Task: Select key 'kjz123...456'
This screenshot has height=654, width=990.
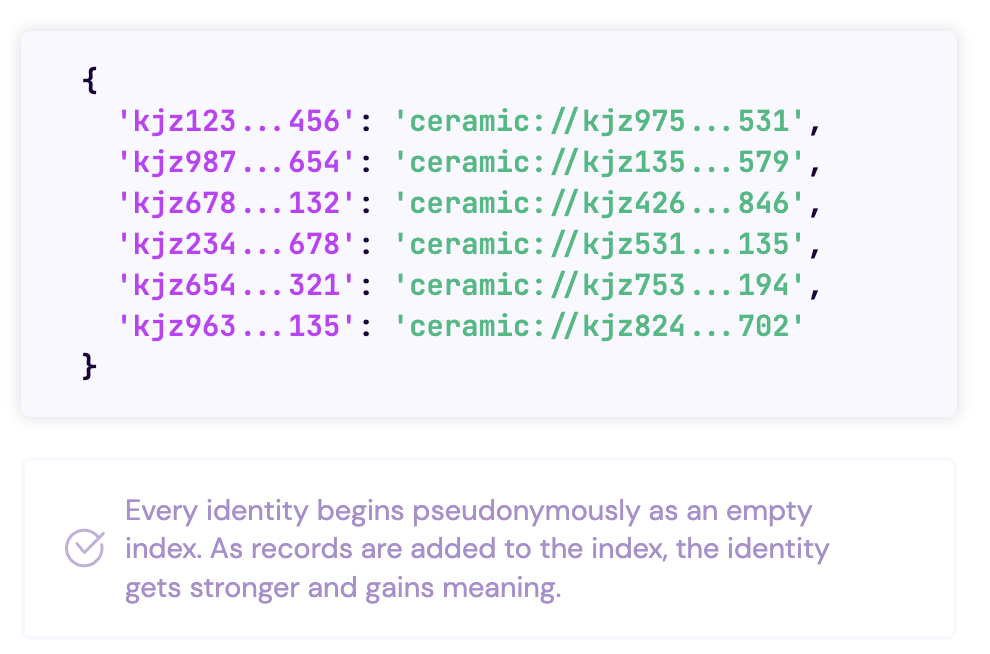Action: [237, 121]
